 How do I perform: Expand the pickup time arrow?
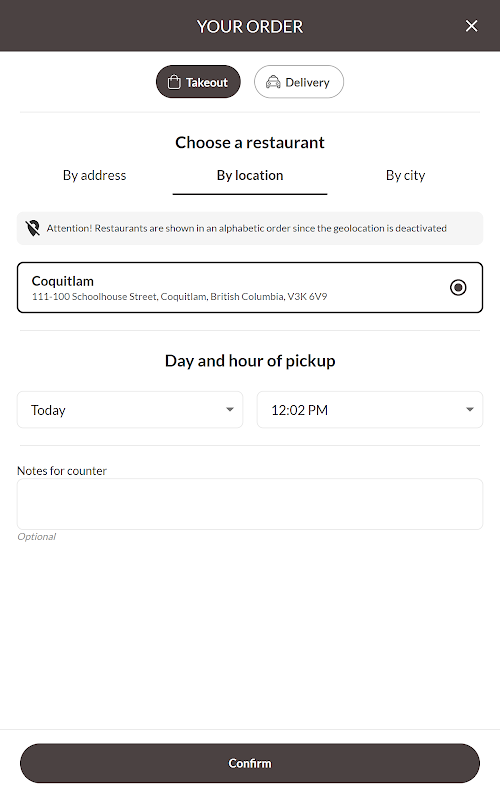click(470, 410)
